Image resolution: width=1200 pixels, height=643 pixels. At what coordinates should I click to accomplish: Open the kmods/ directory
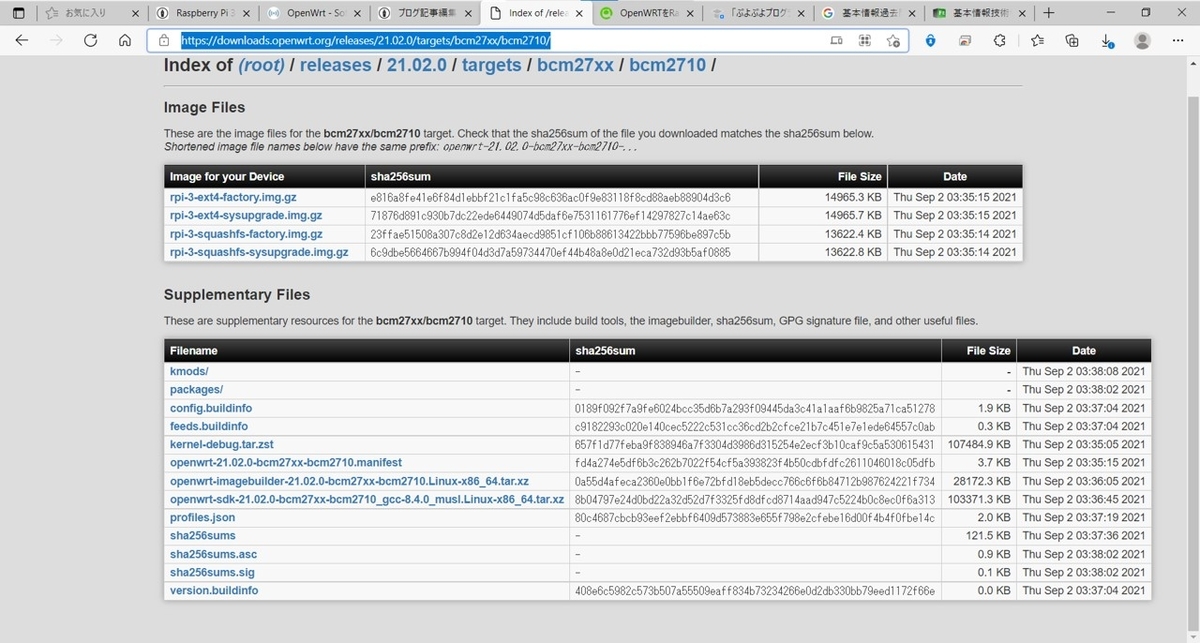(189, 371)
